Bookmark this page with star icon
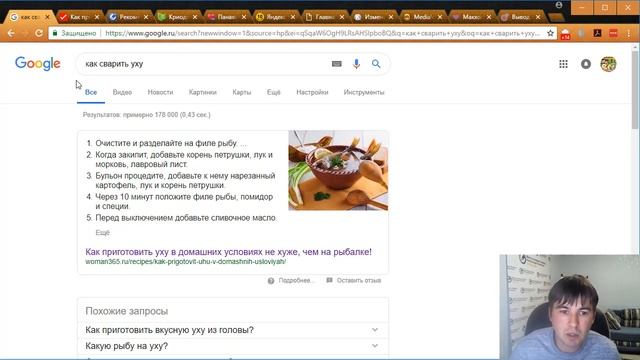This screenshot has width=640, height=360. tap(550, 33)
